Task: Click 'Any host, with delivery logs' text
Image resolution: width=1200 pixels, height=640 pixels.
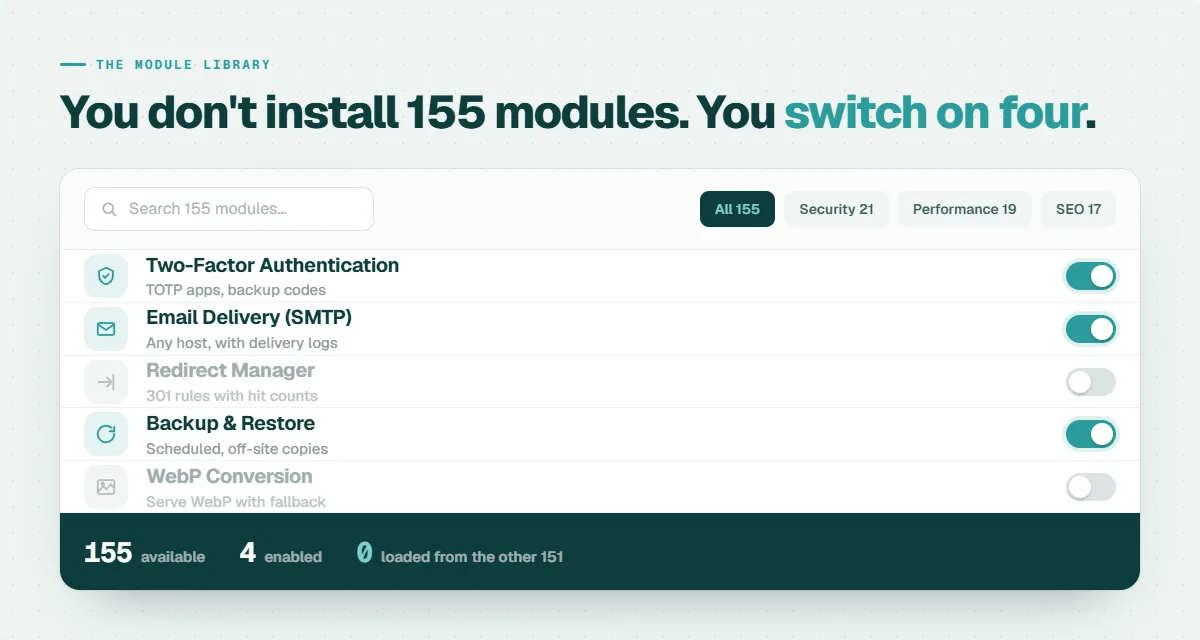Action: coord(242,343)
